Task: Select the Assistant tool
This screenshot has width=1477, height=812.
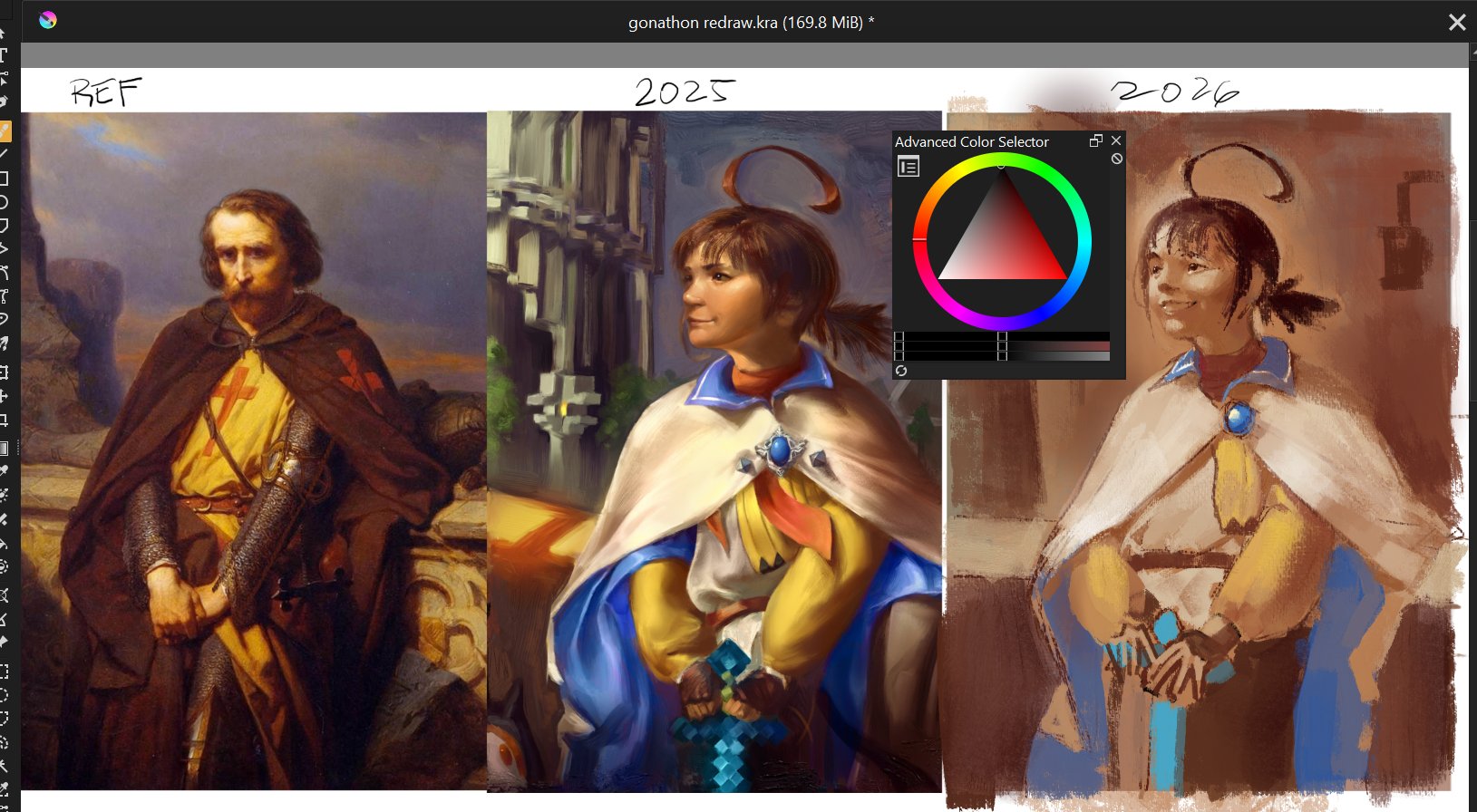Action: click(4, 595)
